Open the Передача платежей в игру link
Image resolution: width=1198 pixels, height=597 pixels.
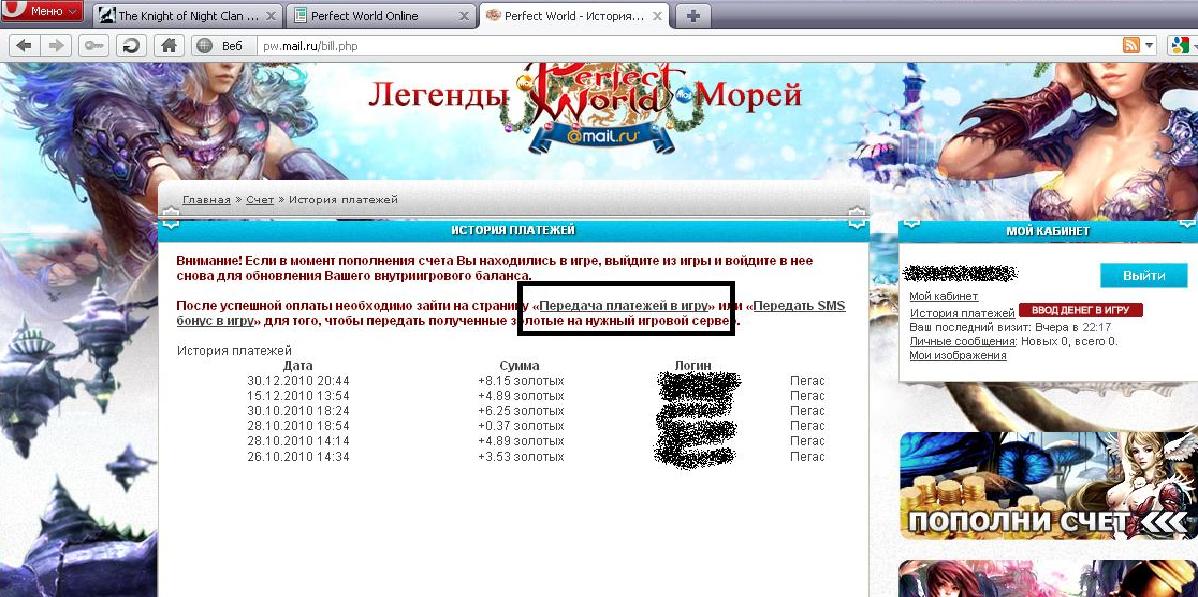(x=624, y=305)
